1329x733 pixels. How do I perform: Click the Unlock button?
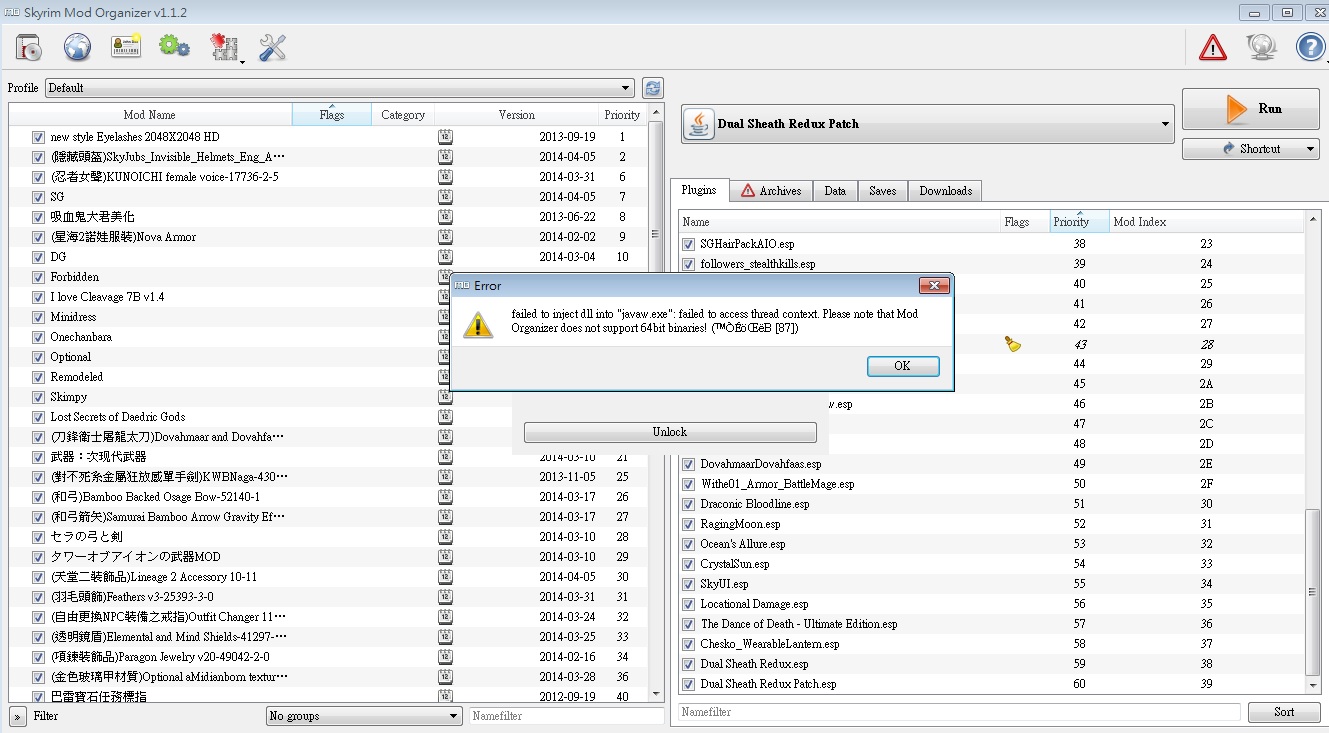coord(670,432)
